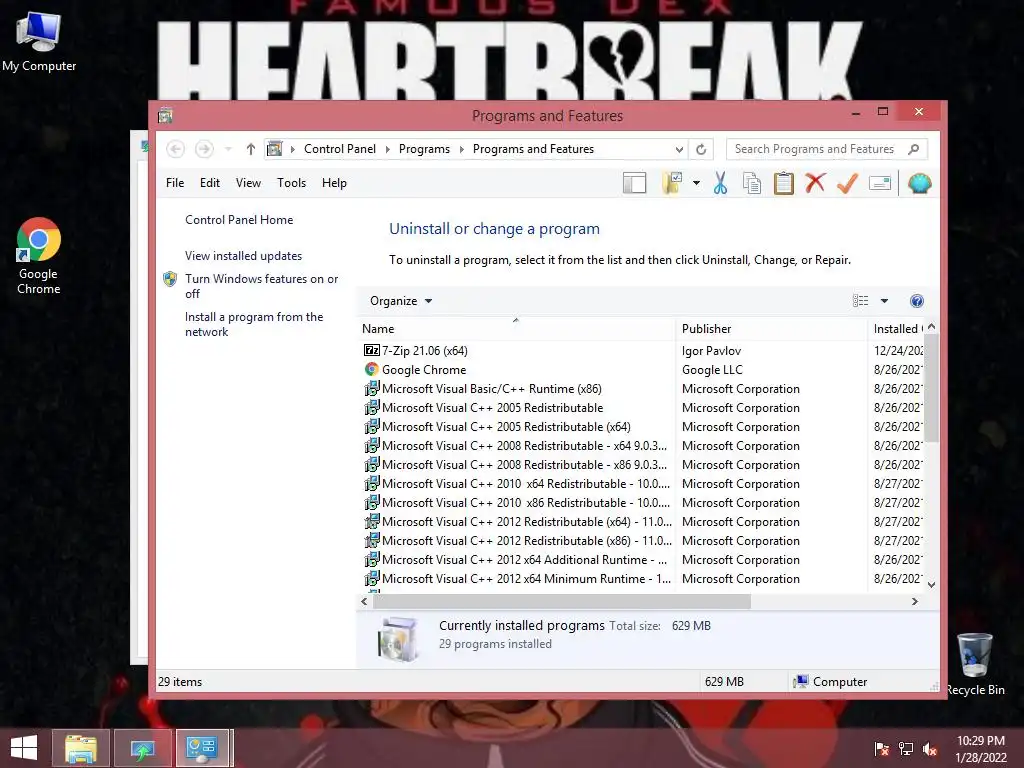Select Visual C++ 2012 x64 Additional Runtime row
This screenshot has width=1024, height=768.
click(524, 560)
